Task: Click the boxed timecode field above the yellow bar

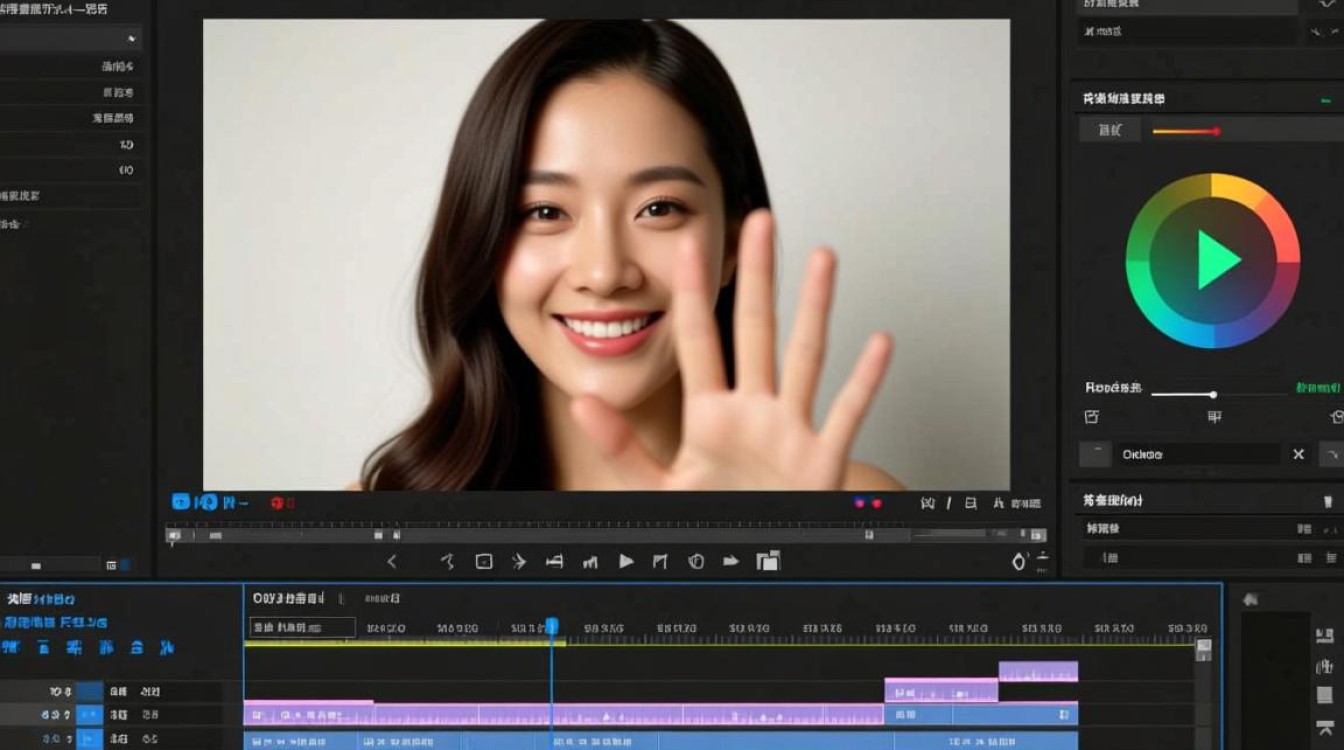Action: pyautogui.click(x=302, y=628)
